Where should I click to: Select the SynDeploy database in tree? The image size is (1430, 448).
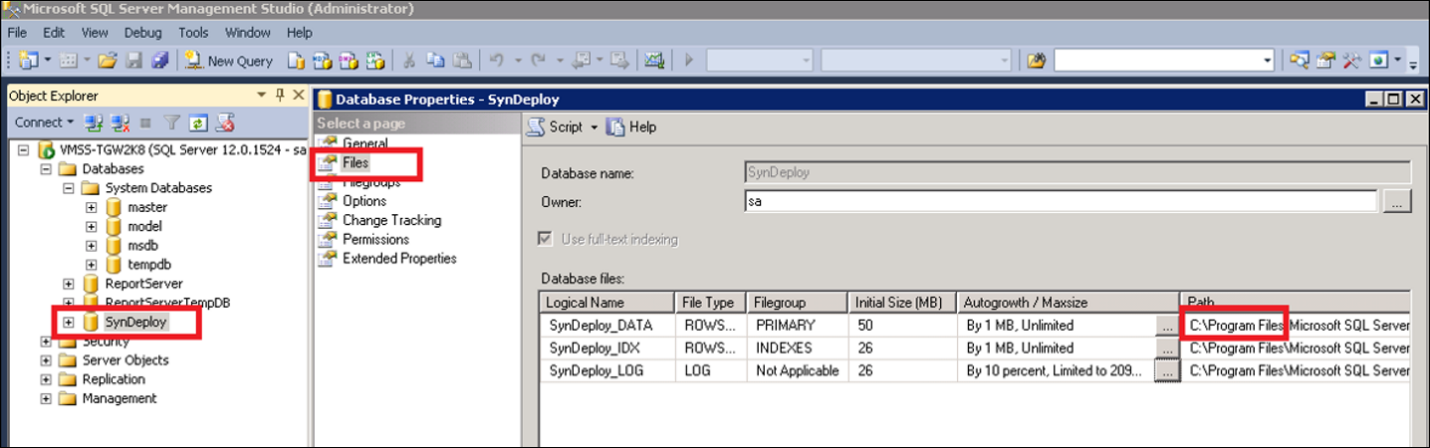click(x=135, y=322)
